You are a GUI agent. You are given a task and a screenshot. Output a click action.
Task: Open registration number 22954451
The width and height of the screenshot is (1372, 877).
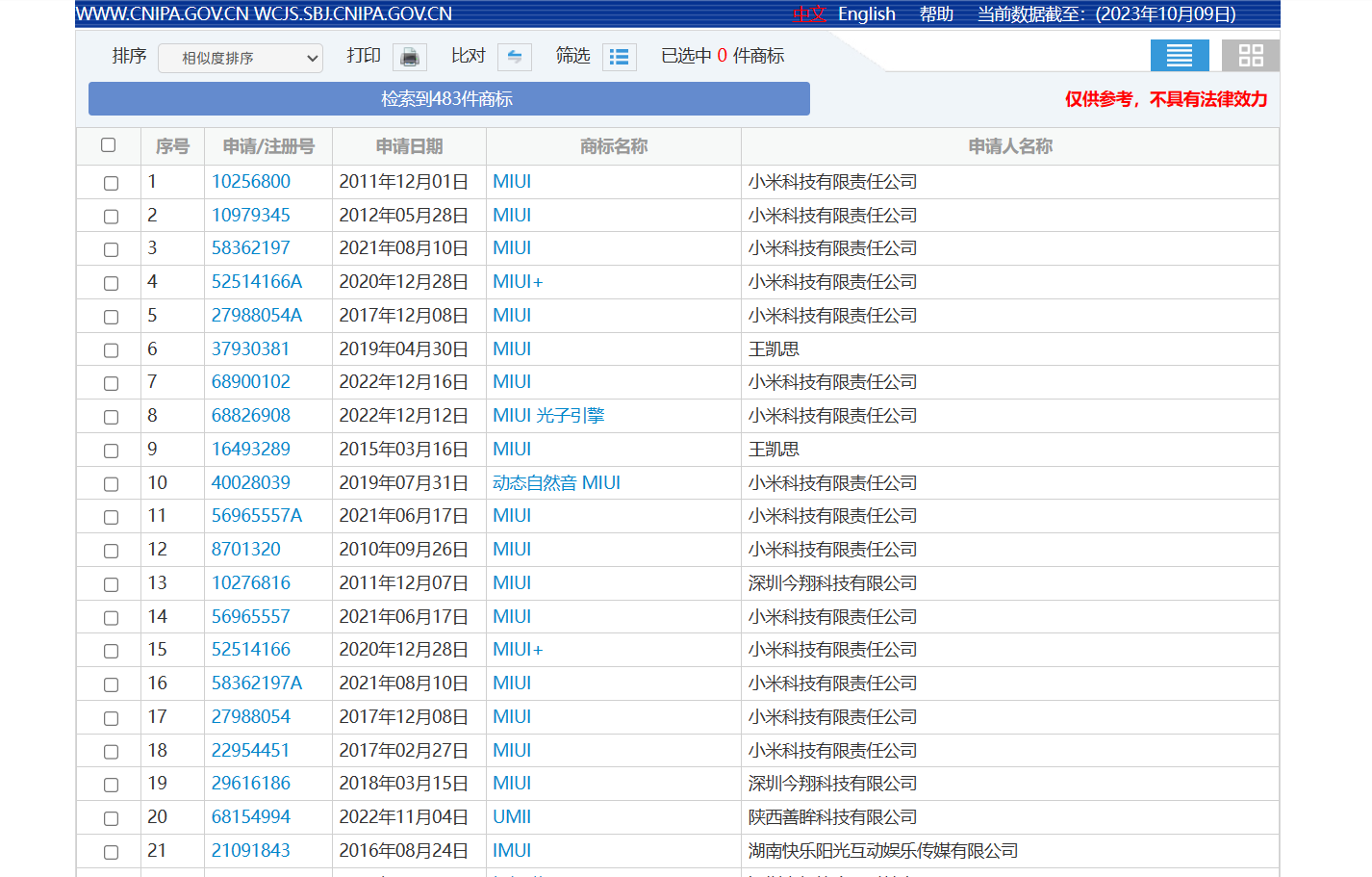(251, 751)
